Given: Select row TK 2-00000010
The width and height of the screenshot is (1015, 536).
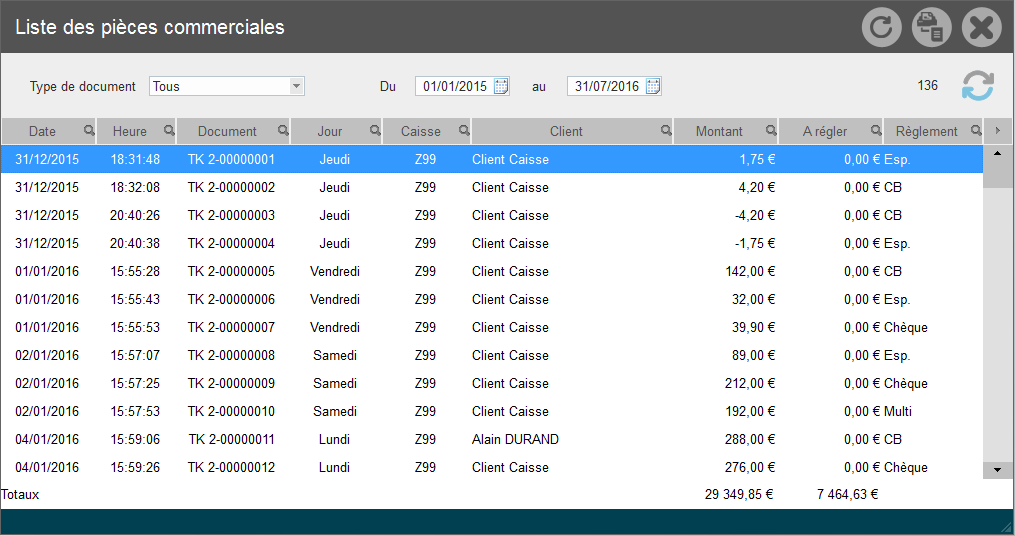Looking at the screenshot, I should coord(492,411).
